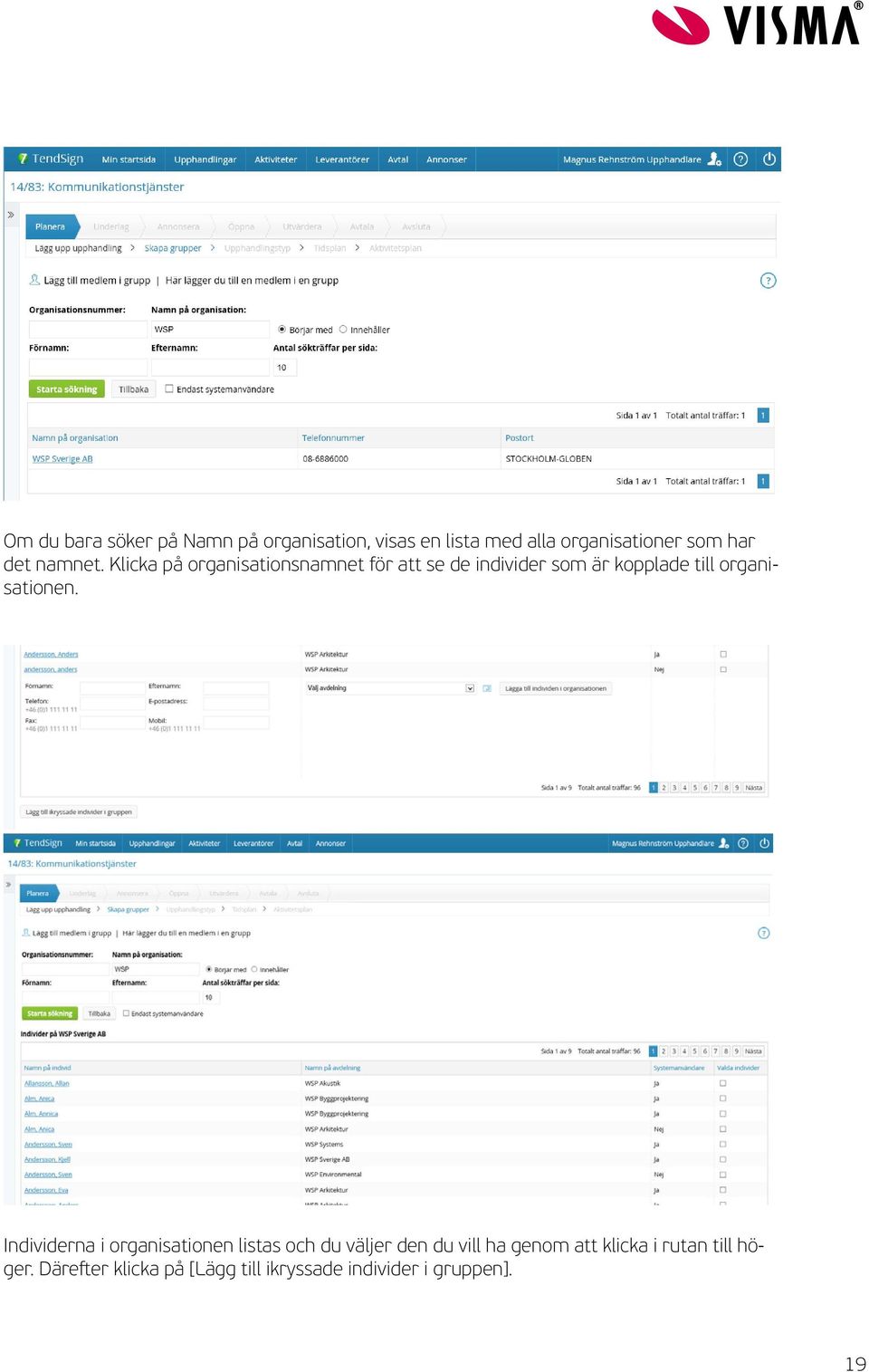The height and width of the screenshot is (1372, 869).
Task: Click power logout icon in top screenshot header
Action: (769, 159)
